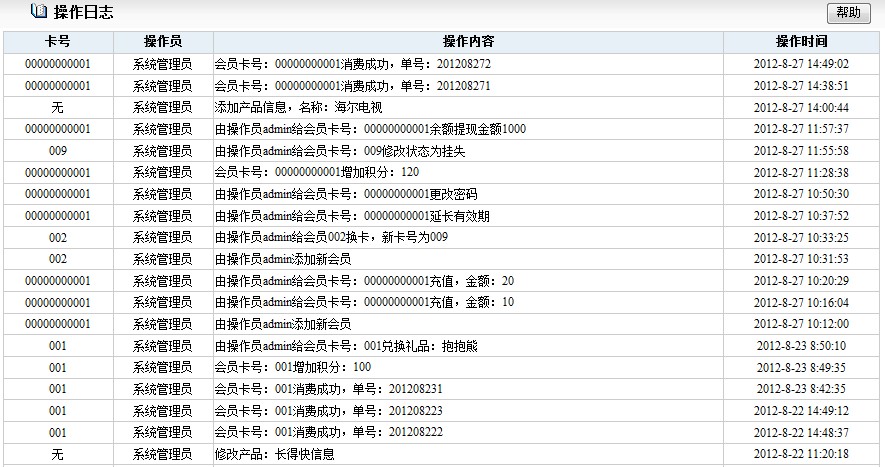
Task: Select log entry with 单号 201208272
Action: point(353,64)
